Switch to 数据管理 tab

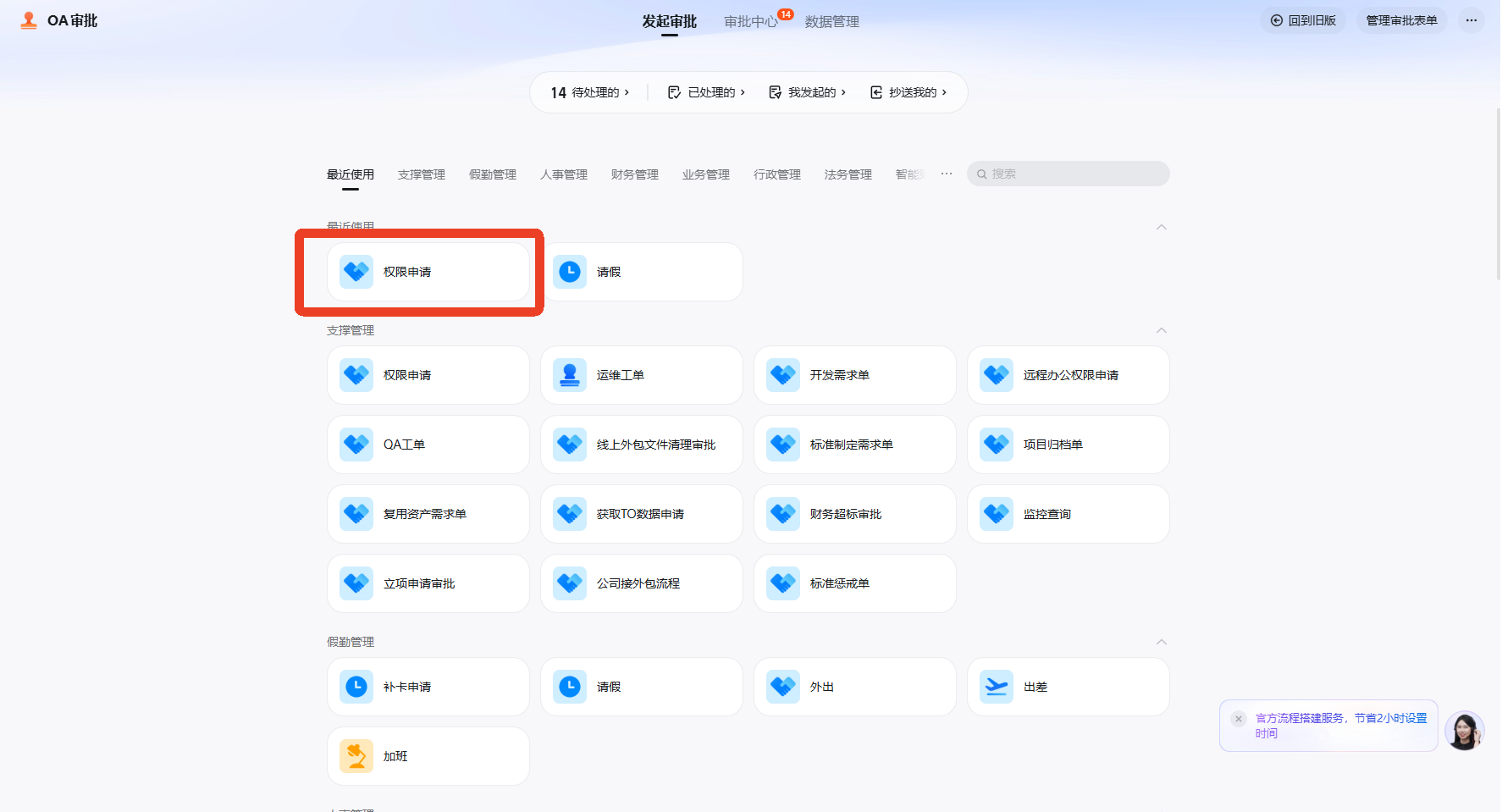pos(832,21)
